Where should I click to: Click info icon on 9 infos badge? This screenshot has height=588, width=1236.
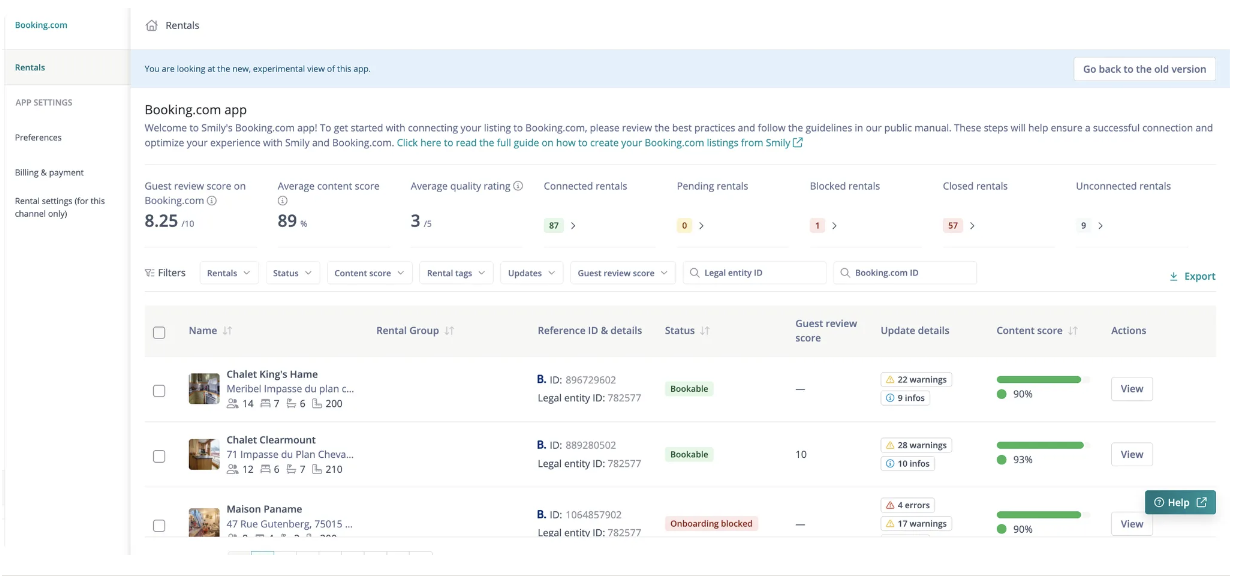(890, 398)
